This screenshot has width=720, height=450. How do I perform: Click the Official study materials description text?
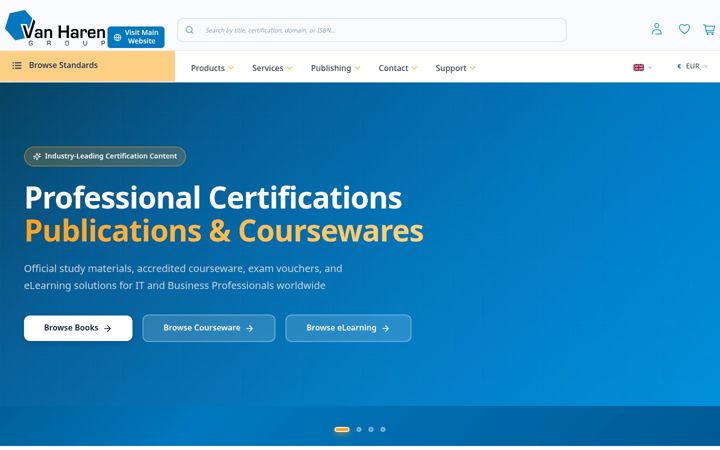click(x=183, y=277)
